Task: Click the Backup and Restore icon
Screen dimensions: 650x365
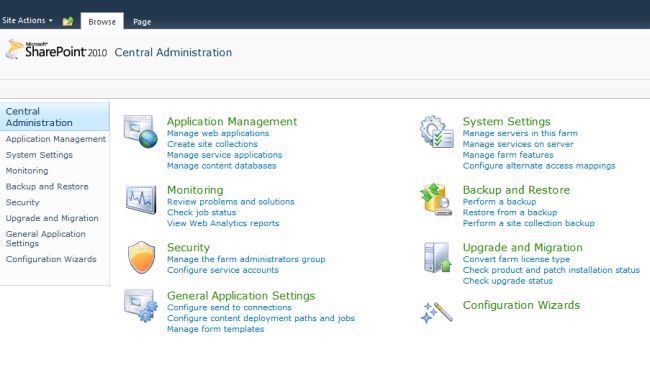Action: [x=436, y=200]
